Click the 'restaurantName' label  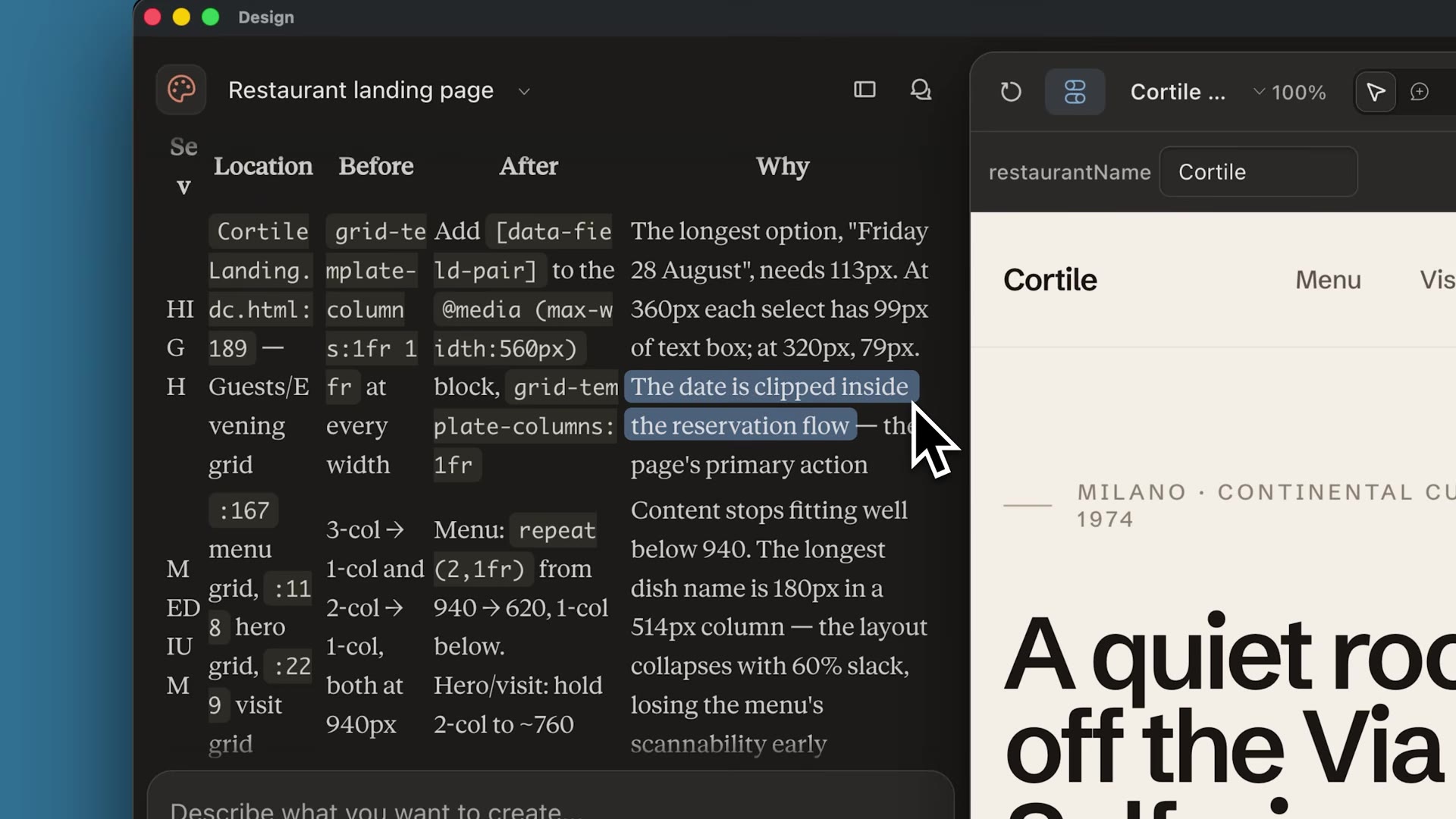(1069, 172)
